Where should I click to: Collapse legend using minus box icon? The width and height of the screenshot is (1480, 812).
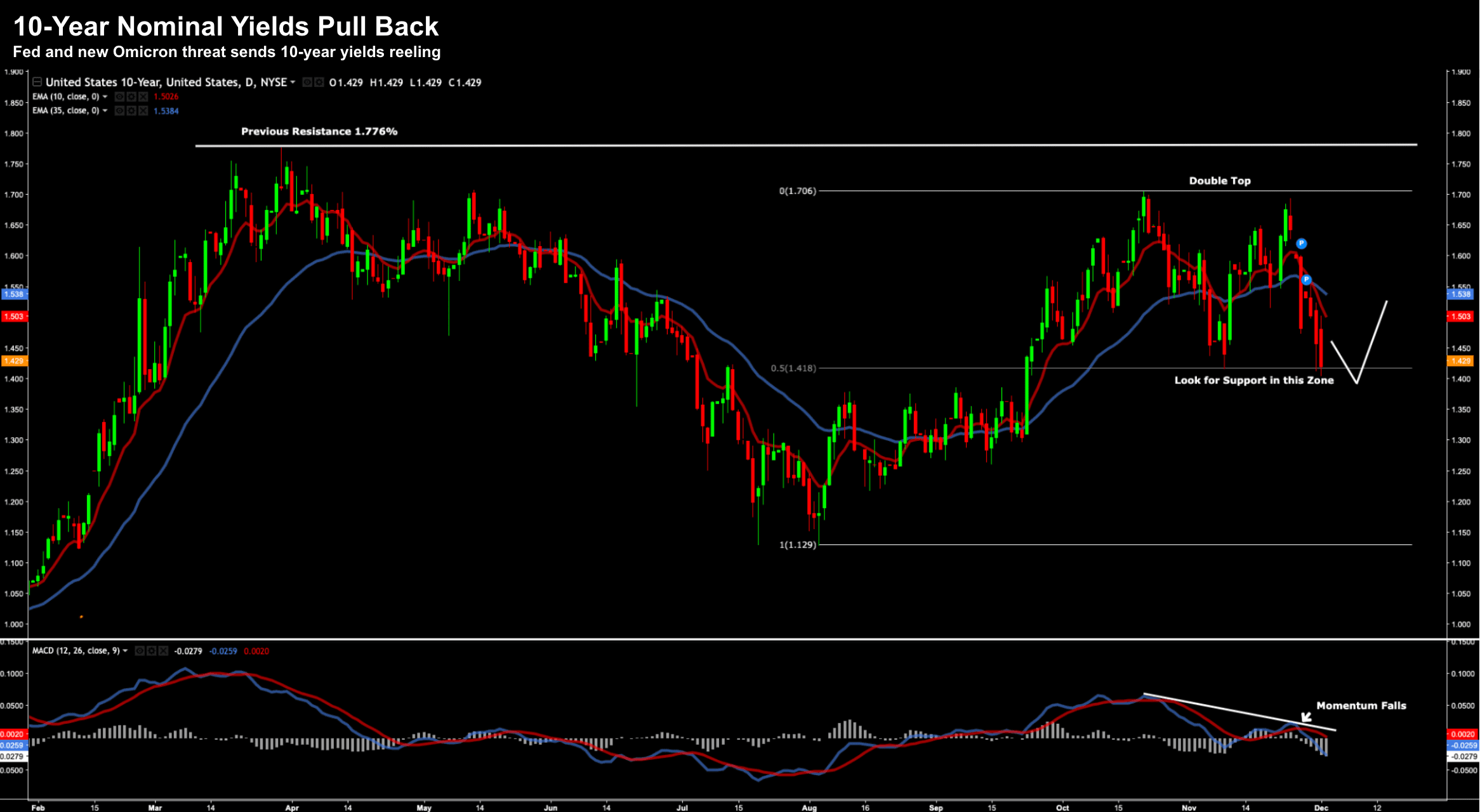[x=37, y=82]
